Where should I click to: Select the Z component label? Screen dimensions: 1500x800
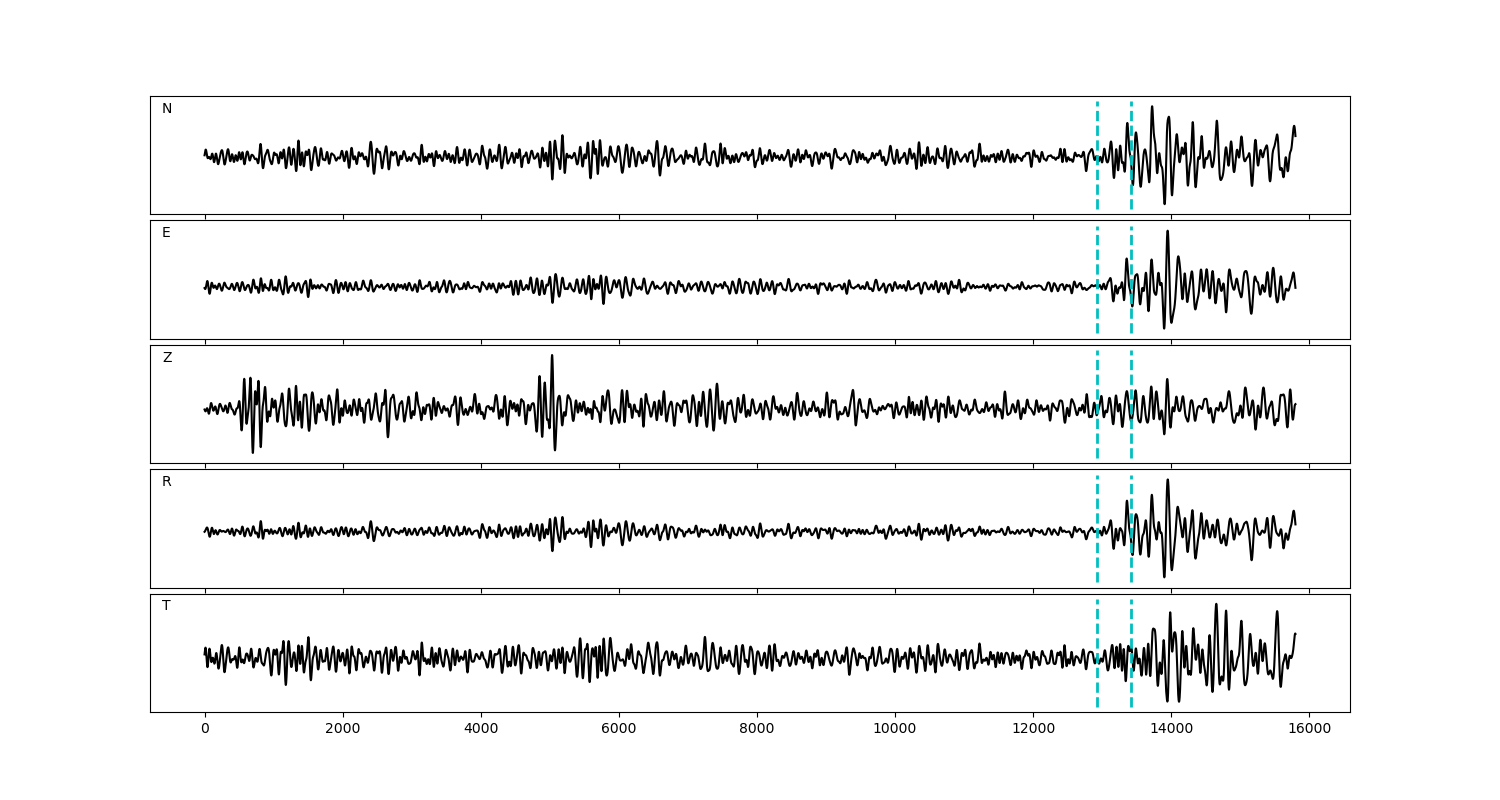[x=167, y=358]
